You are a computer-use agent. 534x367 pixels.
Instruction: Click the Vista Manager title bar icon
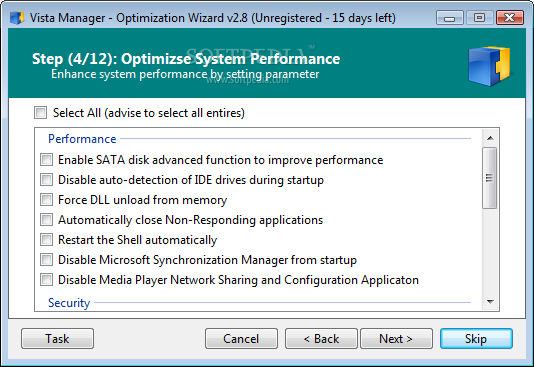pyautogui.click(x=17, y=17)
